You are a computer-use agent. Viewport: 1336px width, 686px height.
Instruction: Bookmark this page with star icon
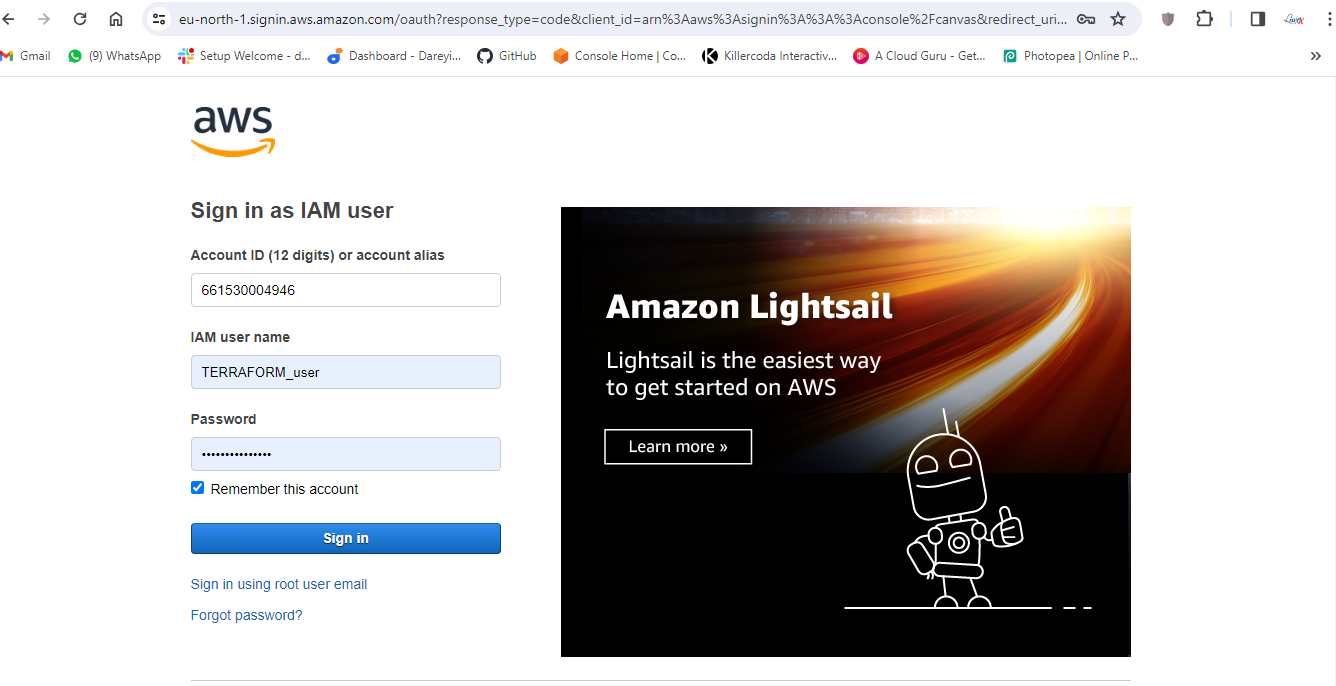click(x=1118, y=19)
